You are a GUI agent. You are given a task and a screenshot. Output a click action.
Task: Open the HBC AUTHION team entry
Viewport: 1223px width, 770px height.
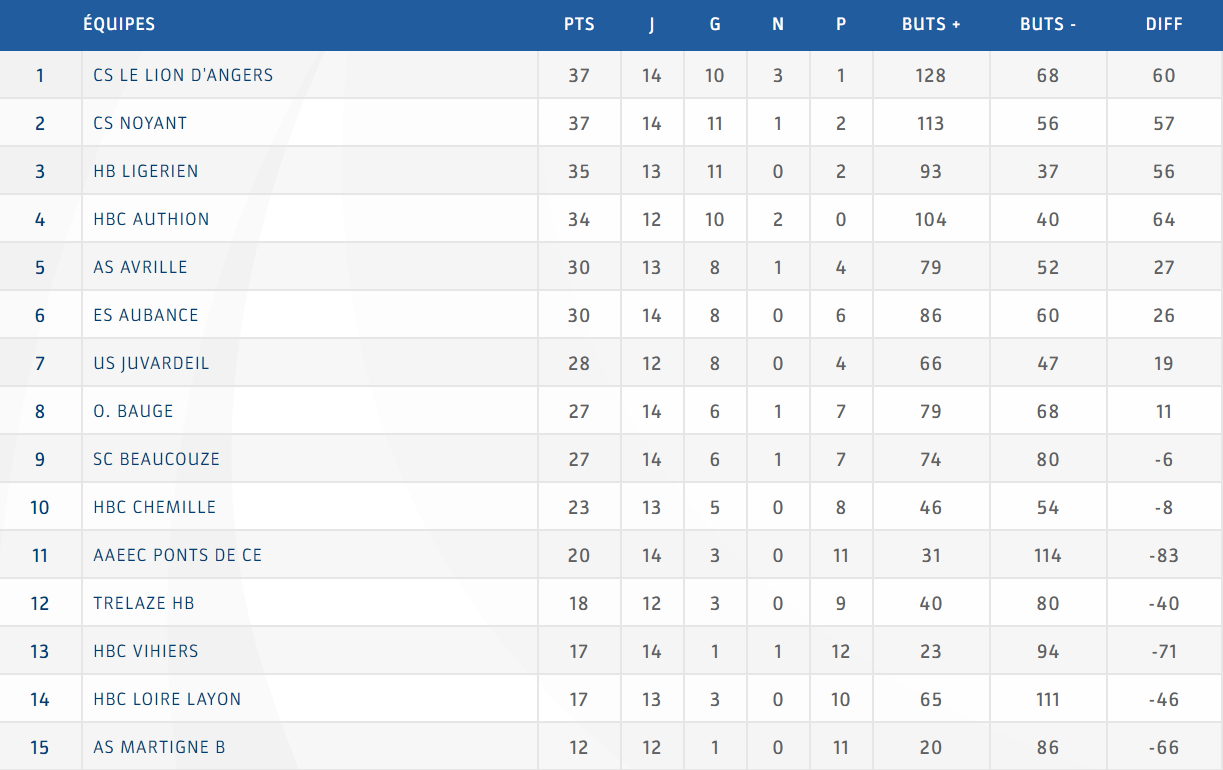click(x=151, y=219)
